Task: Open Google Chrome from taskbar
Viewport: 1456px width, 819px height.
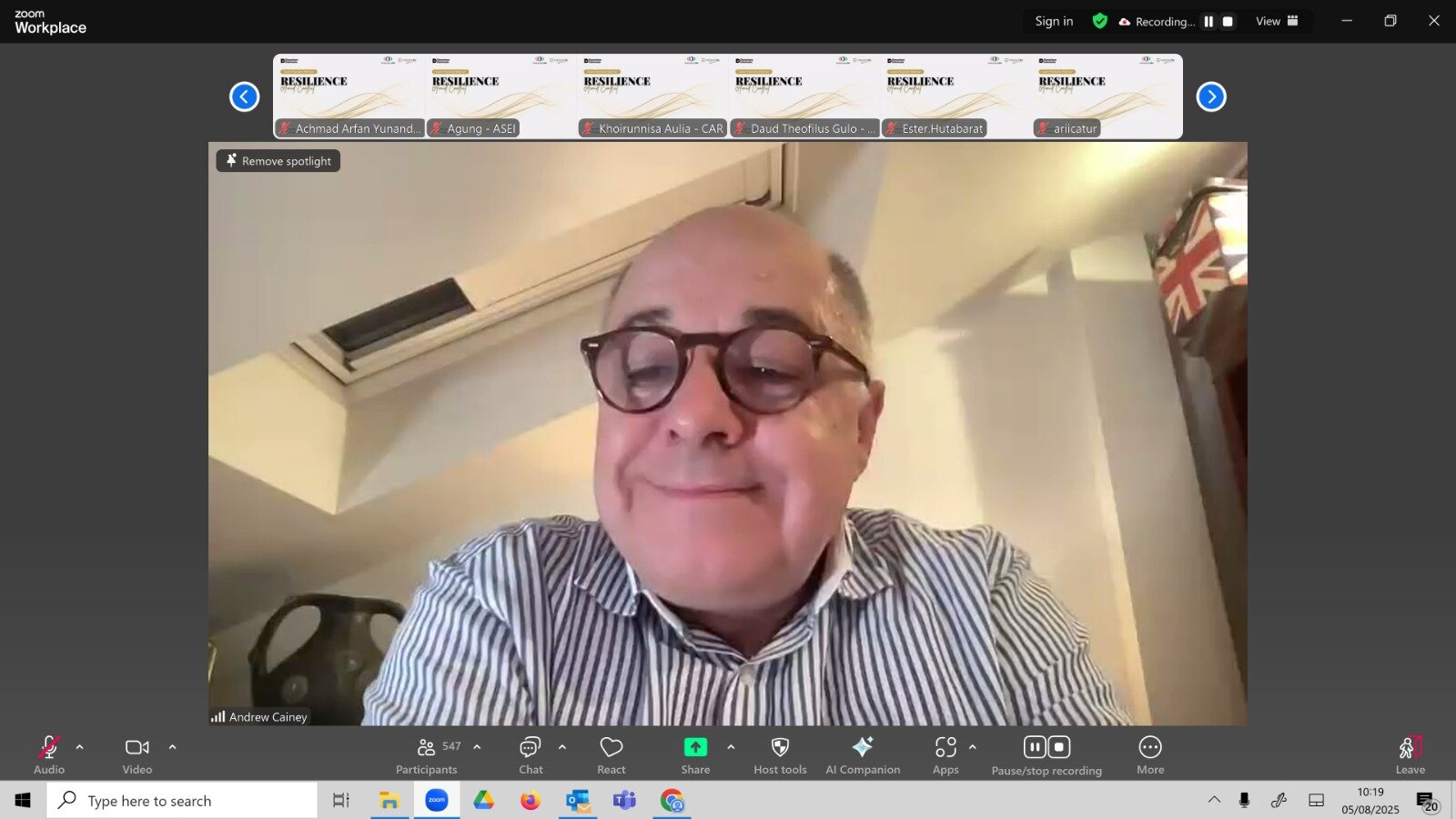Action: (x=672, y=801)
